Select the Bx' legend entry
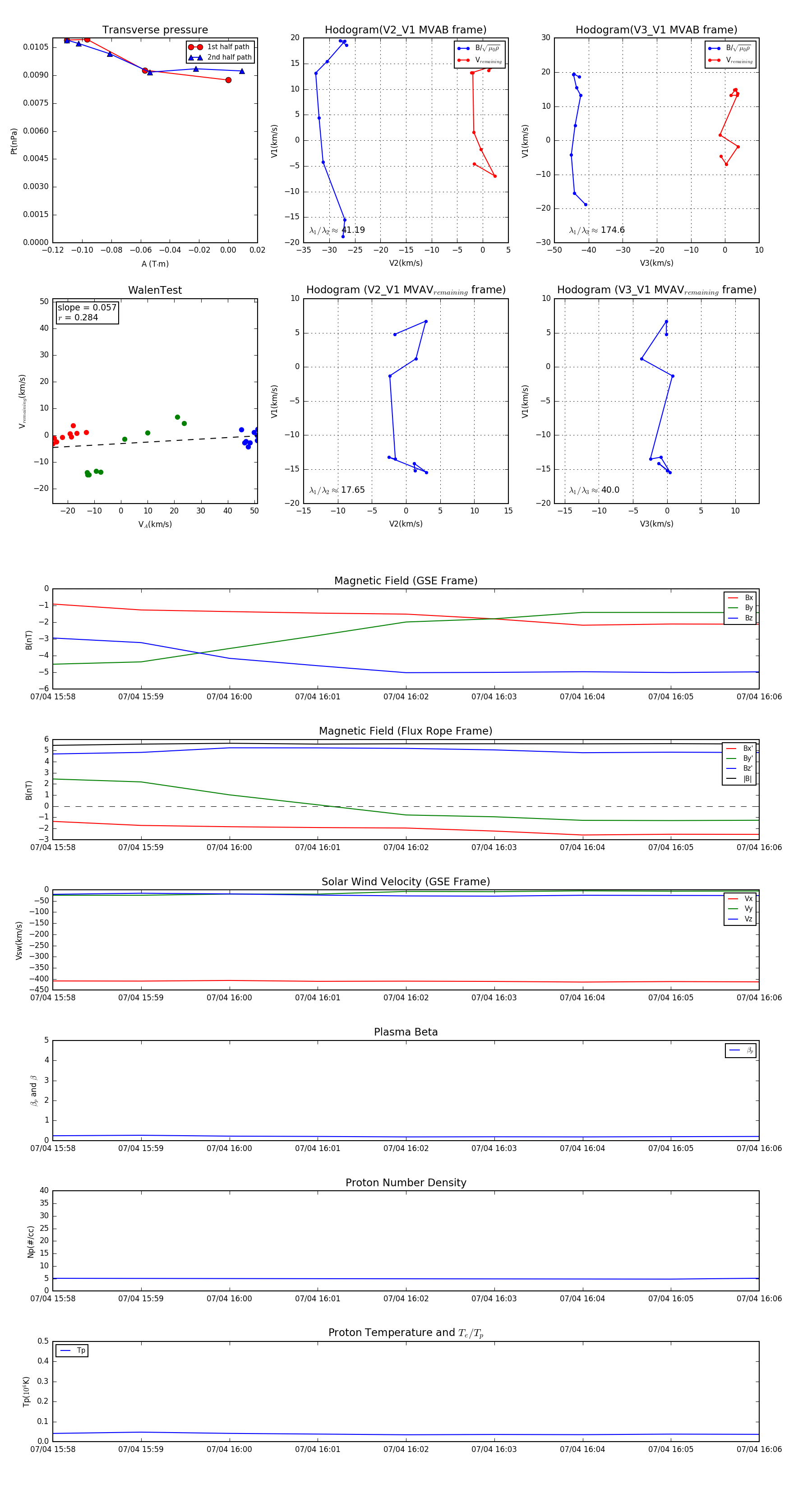812x1489 pixels. pos(740,749)
